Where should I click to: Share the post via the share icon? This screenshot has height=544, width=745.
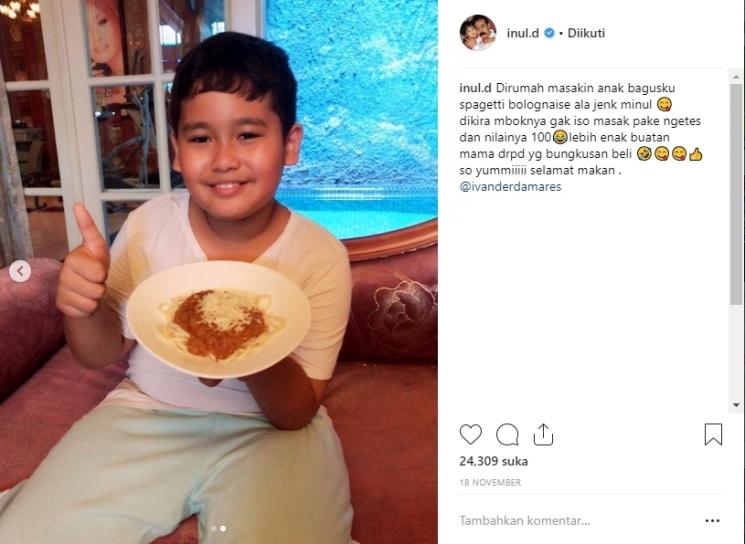543,434
